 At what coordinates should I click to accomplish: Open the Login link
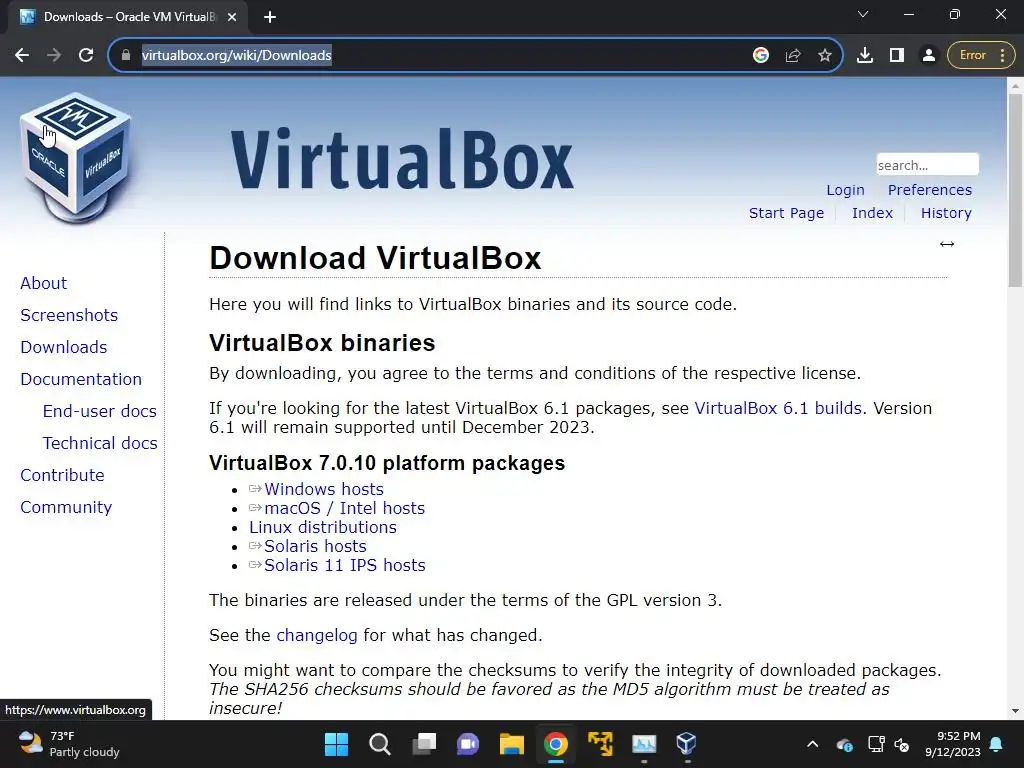pyautogui.click(x=845, y=190)
